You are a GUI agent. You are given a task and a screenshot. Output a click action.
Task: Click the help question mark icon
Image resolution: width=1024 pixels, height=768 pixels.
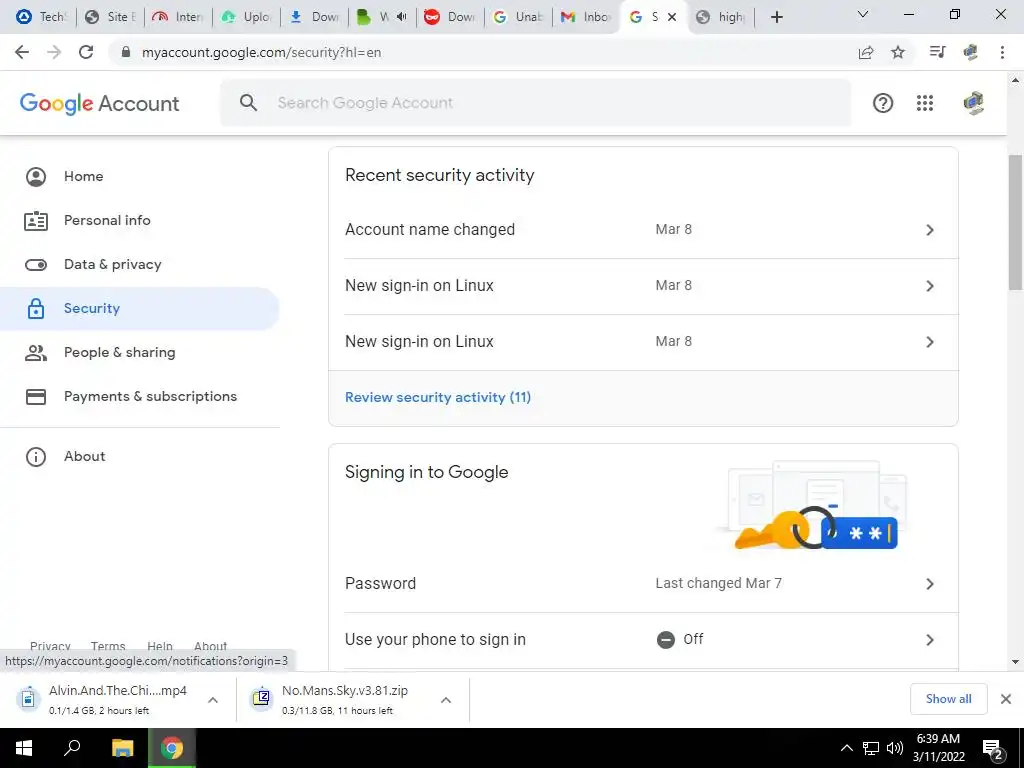pyautogui.click(x=883, y=103)
